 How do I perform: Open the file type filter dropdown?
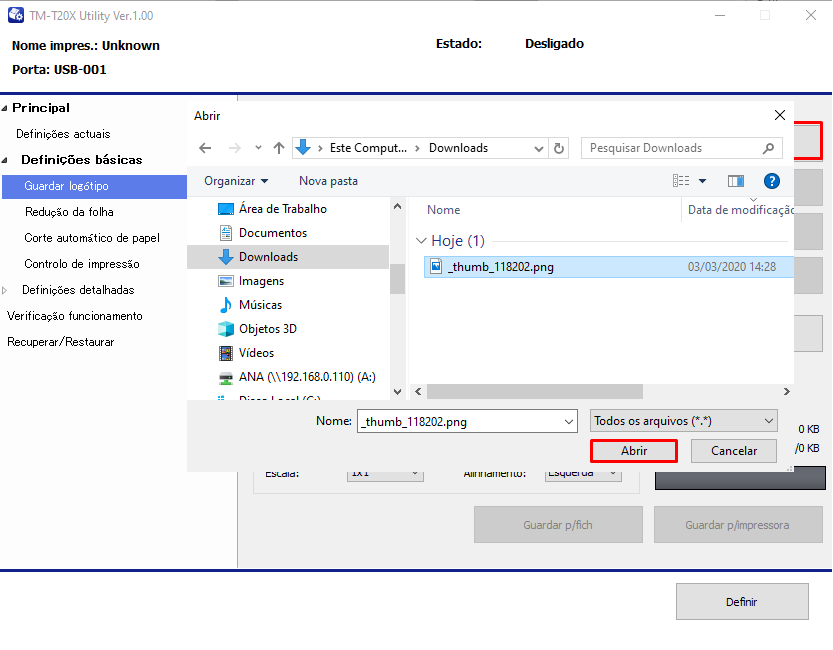tap(684, 421)
